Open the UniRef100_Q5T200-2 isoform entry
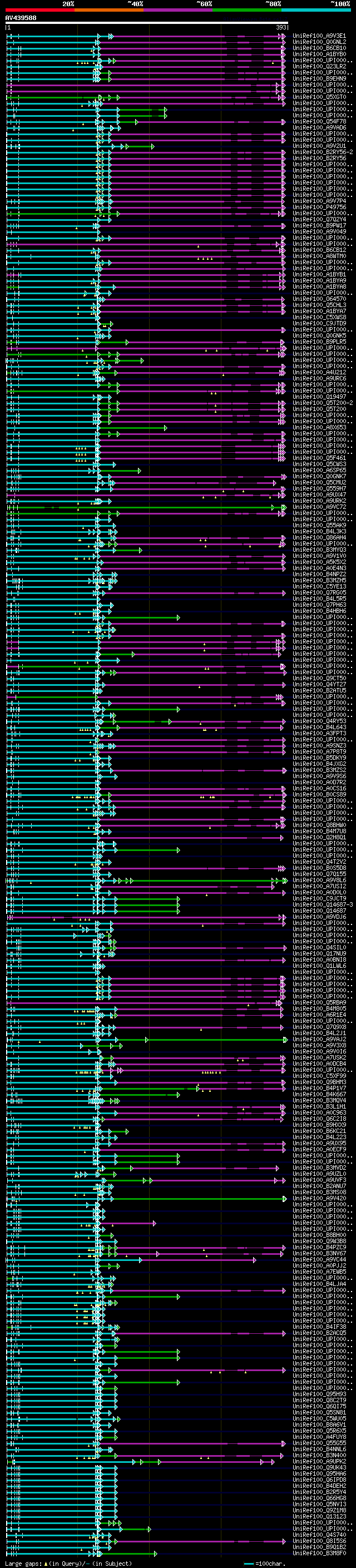This screenshot has width=356, height=1568. (x=322, y=403)
